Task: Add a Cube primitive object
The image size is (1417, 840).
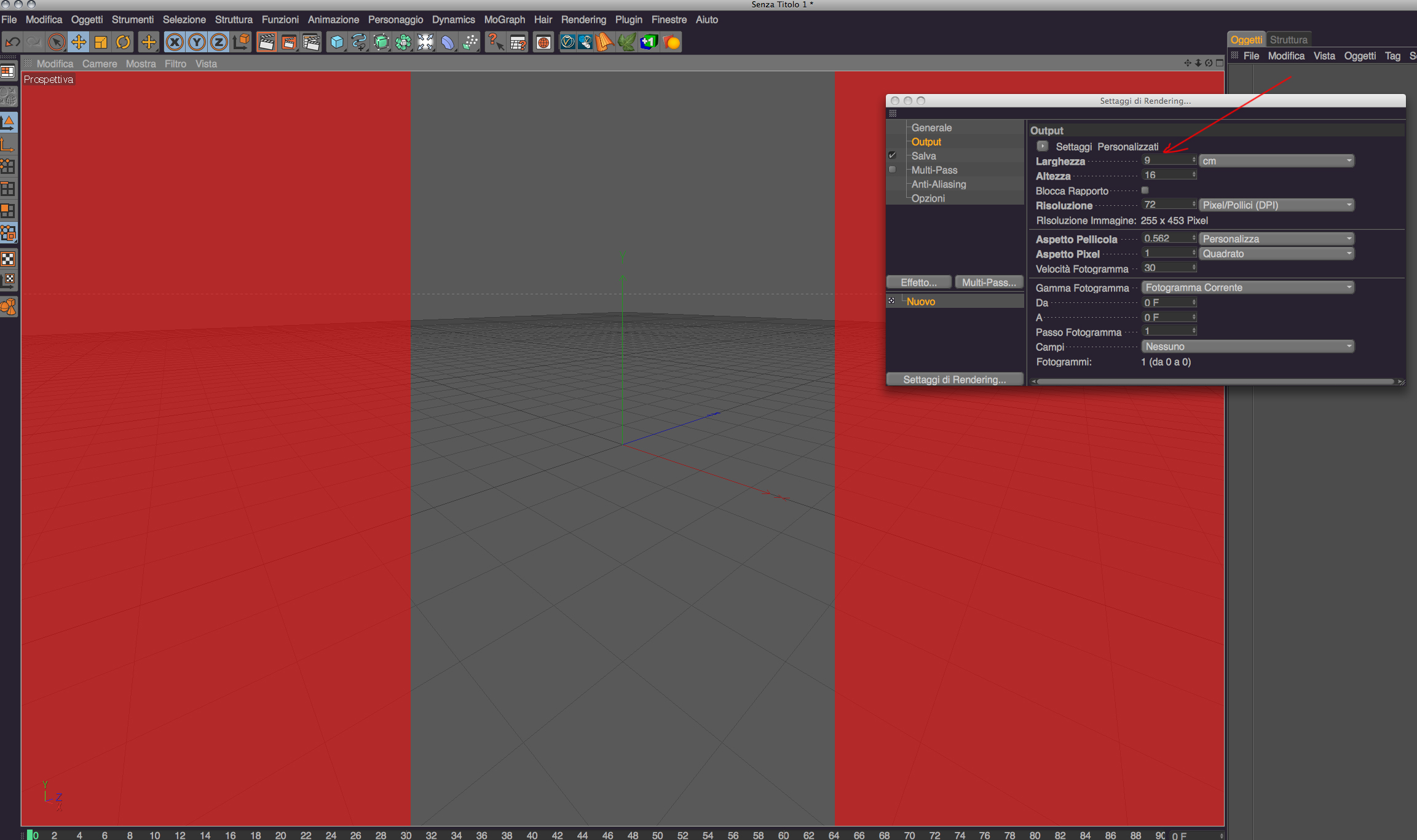Action: pyautogui.click(x=337, y=42)
